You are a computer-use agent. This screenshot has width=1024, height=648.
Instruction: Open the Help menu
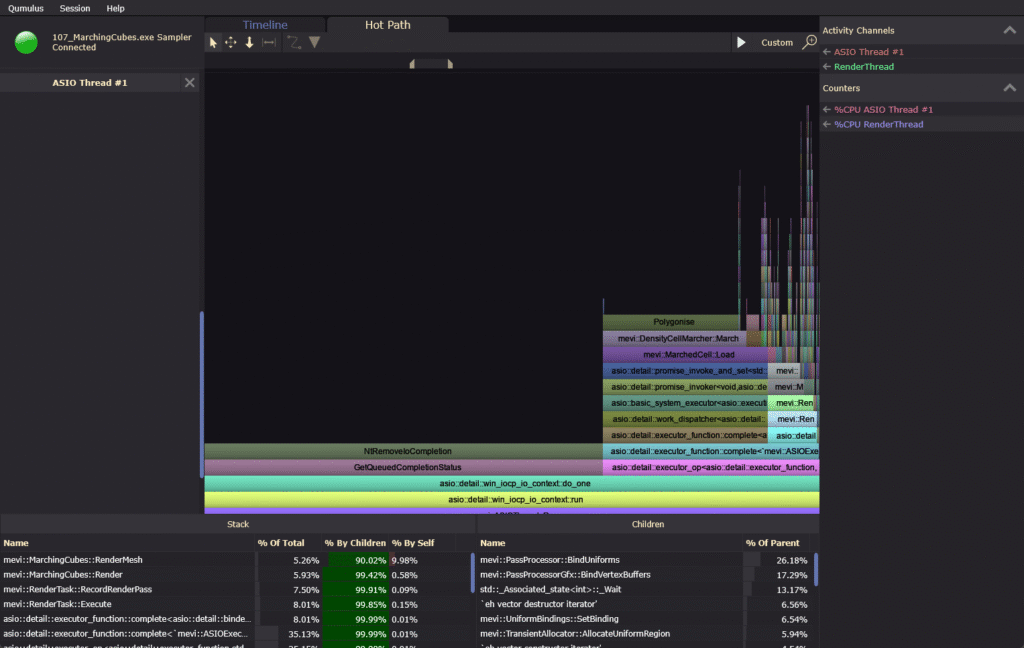tap(116, 8)
